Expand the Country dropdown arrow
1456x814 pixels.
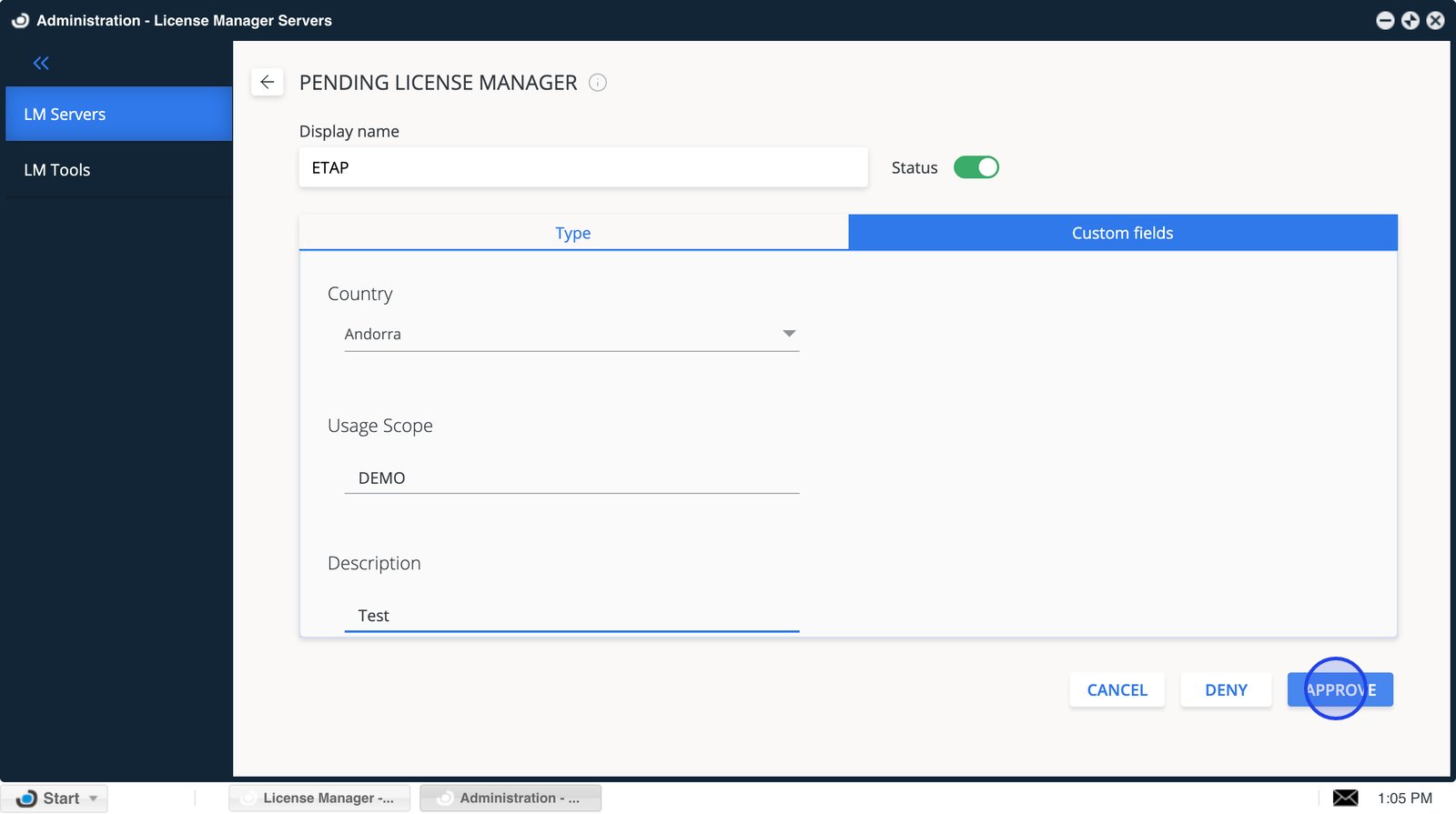[x=789, y=334]
